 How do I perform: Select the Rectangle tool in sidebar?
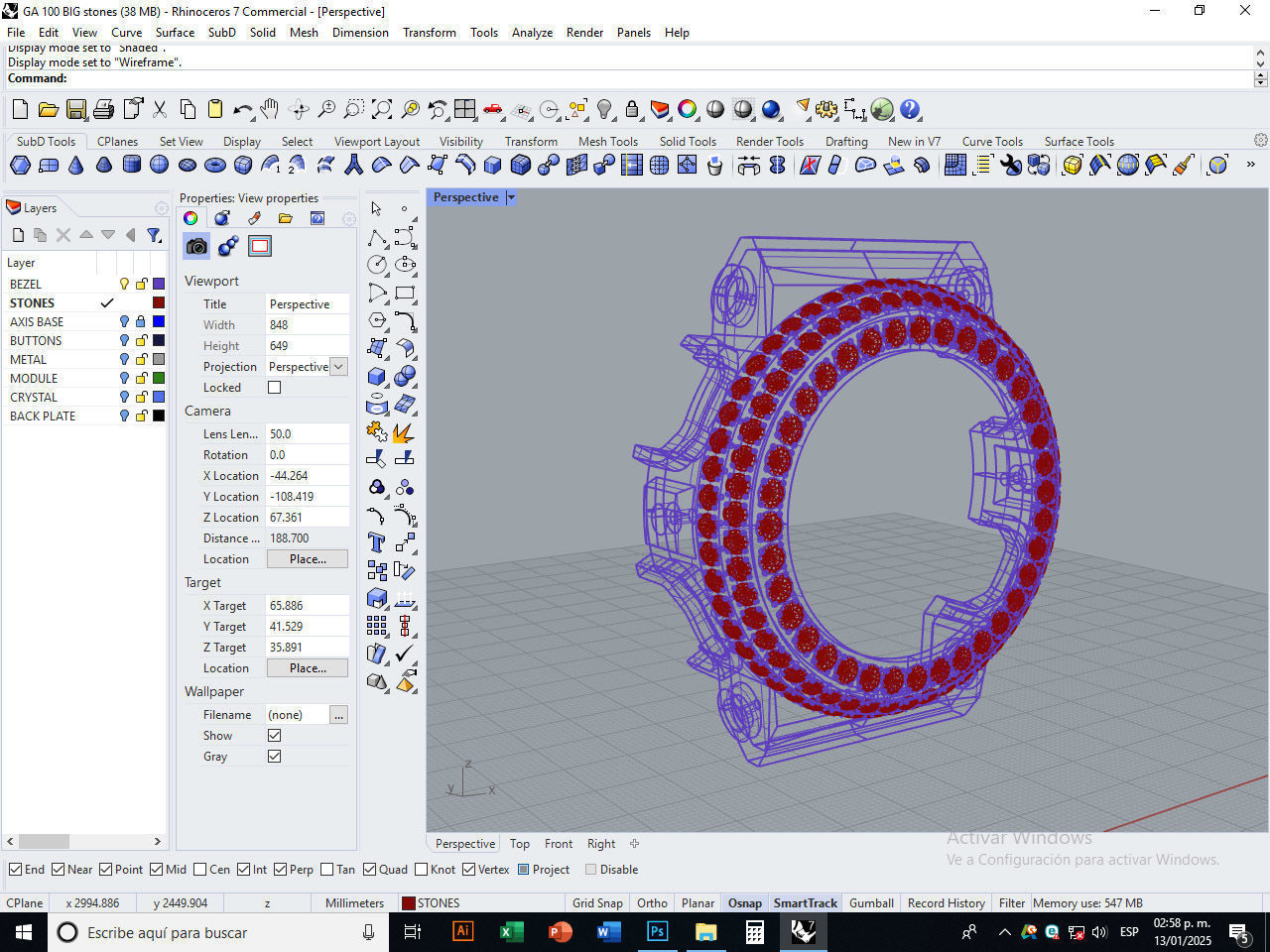coord(405,293)
